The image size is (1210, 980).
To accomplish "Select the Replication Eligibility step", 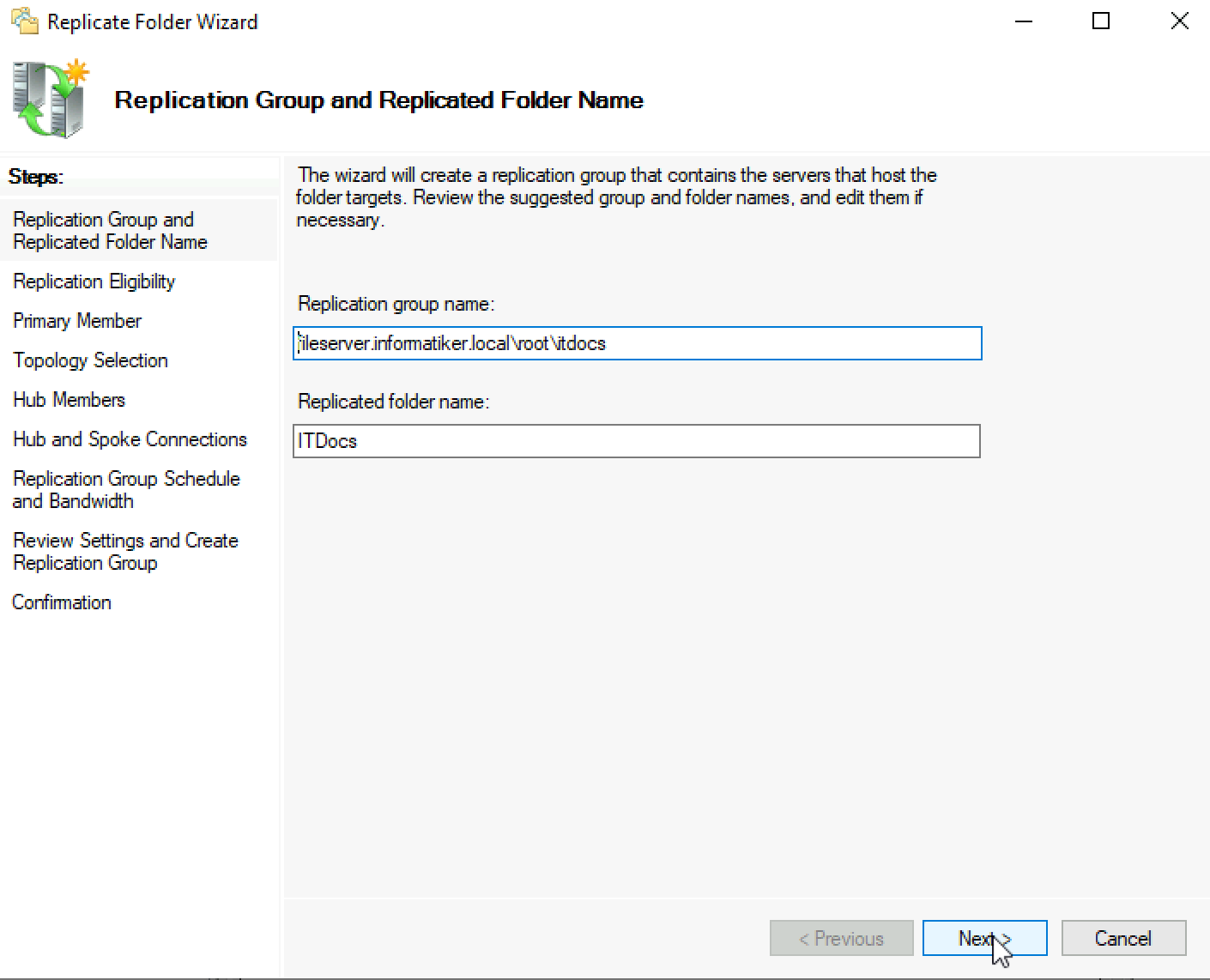I will [94, 281].
